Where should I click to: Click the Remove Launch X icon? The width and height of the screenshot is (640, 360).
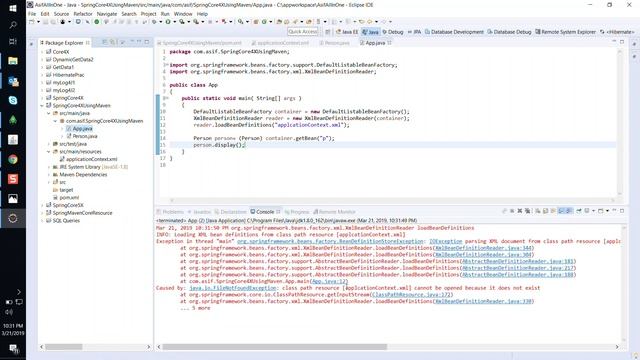click(520, 211)
